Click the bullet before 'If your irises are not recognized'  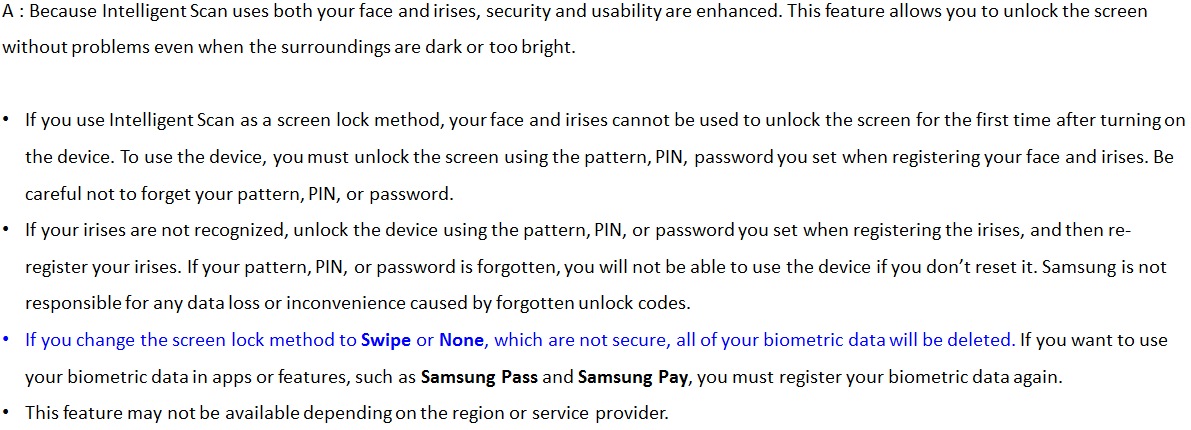click(6, 230)
